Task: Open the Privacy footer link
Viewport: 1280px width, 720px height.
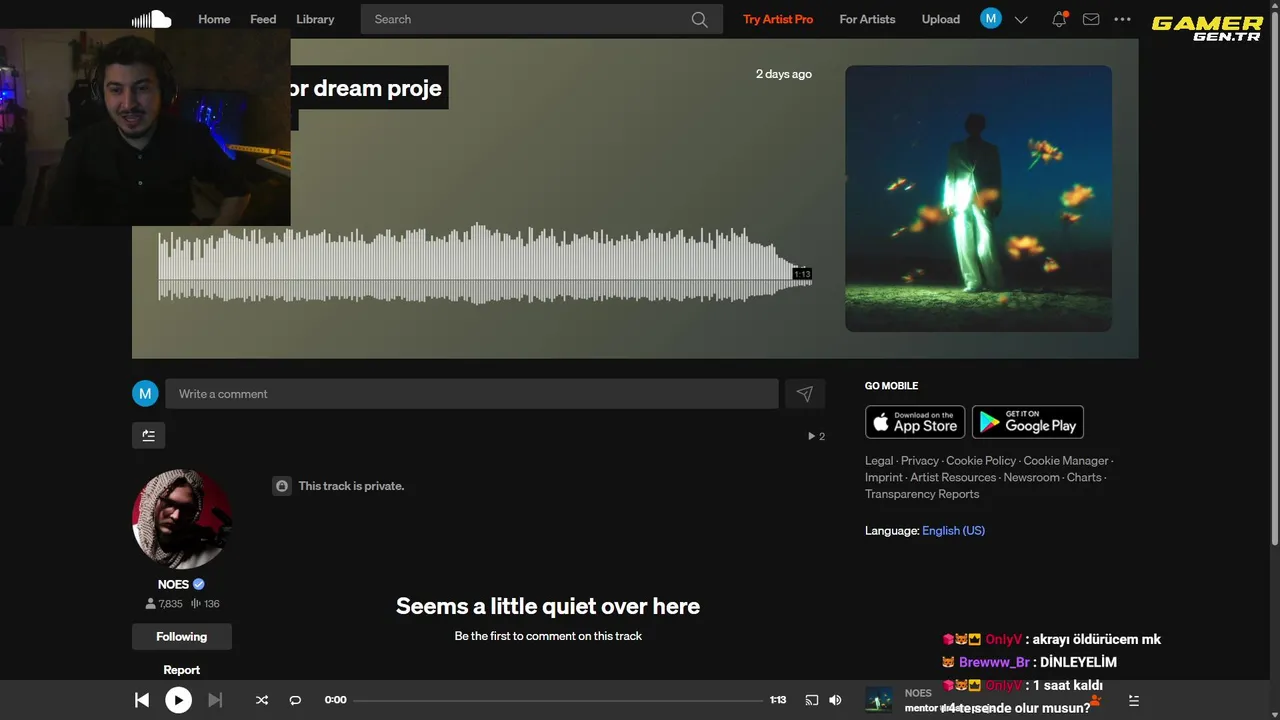Action: tap(920, 461)
